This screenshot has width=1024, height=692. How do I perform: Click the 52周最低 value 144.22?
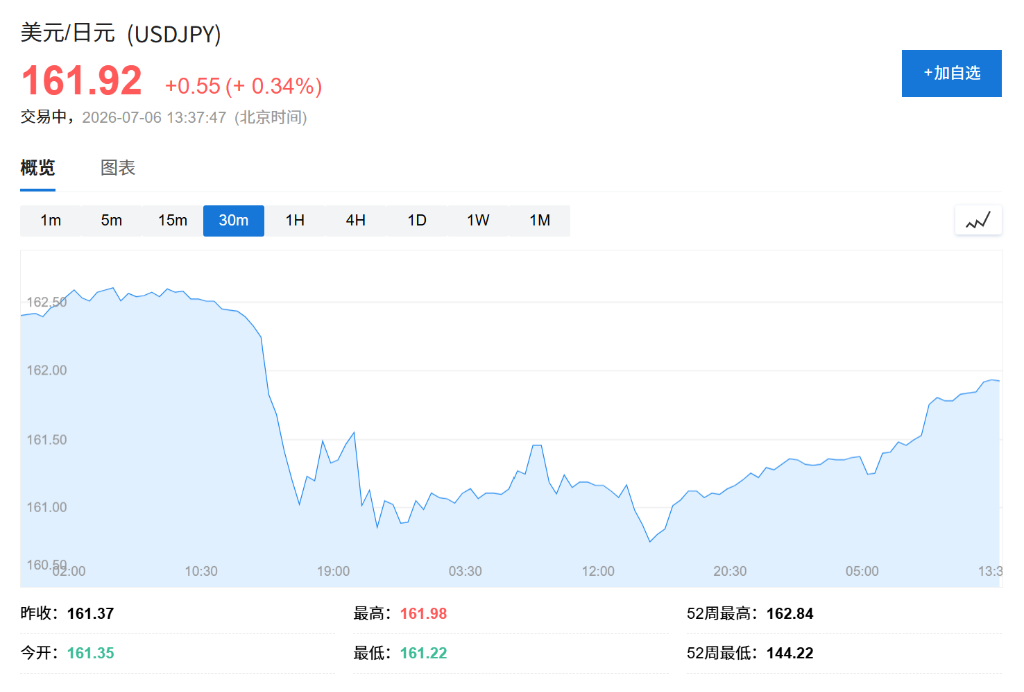tap(790, 653)
